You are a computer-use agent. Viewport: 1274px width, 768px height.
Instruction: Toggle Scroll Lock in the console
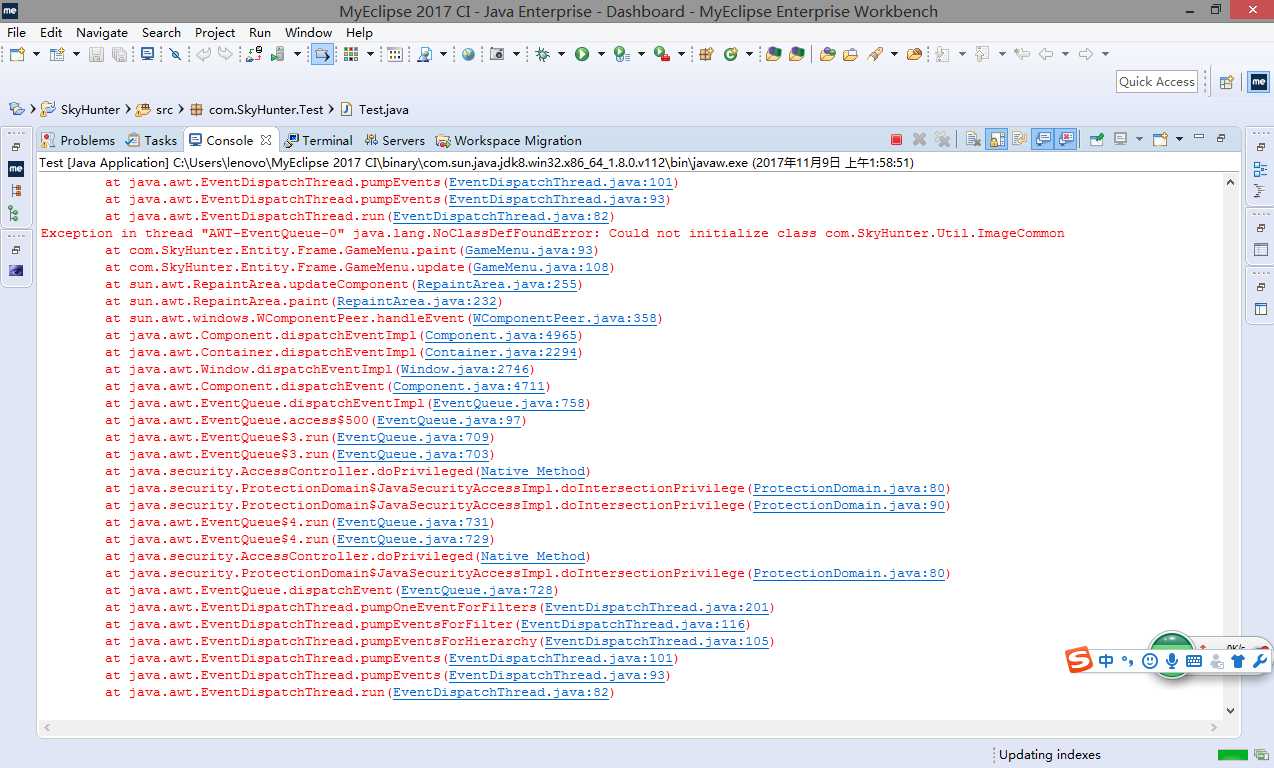click(996, 140)
